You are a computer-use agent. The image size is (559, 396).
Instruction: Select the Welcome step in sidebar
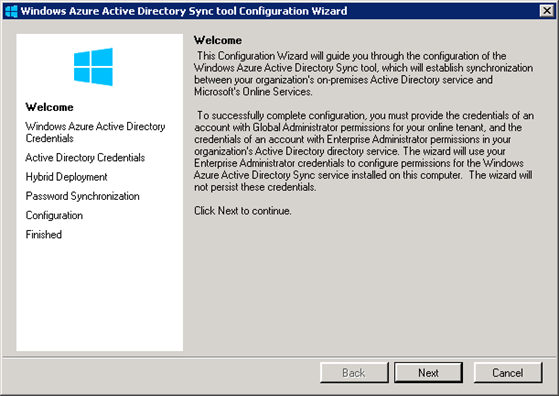pos(49,107)
